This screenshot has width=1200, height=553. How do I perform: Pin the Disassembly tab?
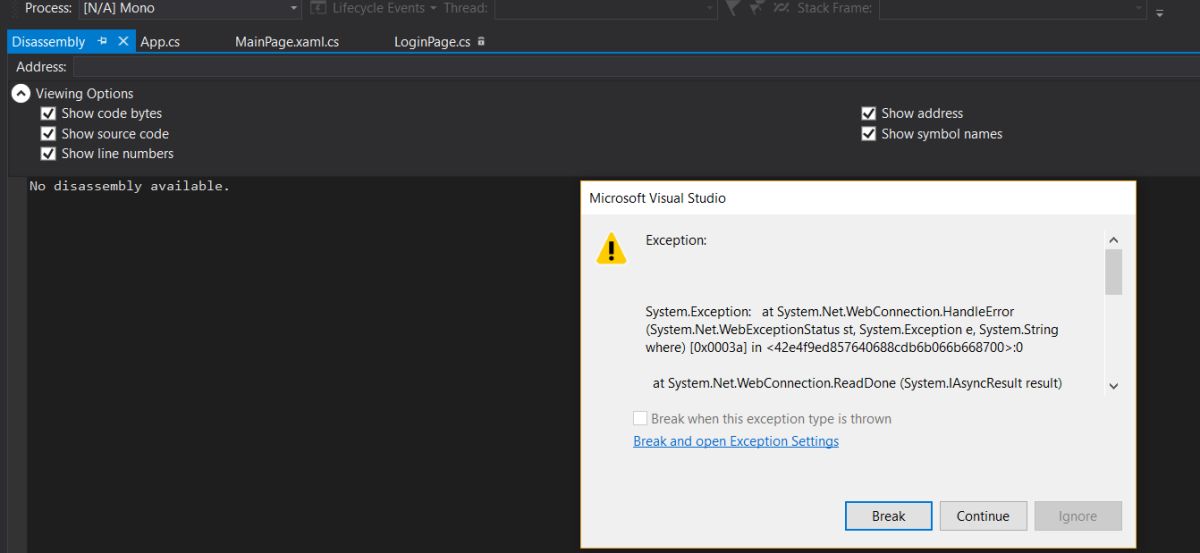click(103, 42)
